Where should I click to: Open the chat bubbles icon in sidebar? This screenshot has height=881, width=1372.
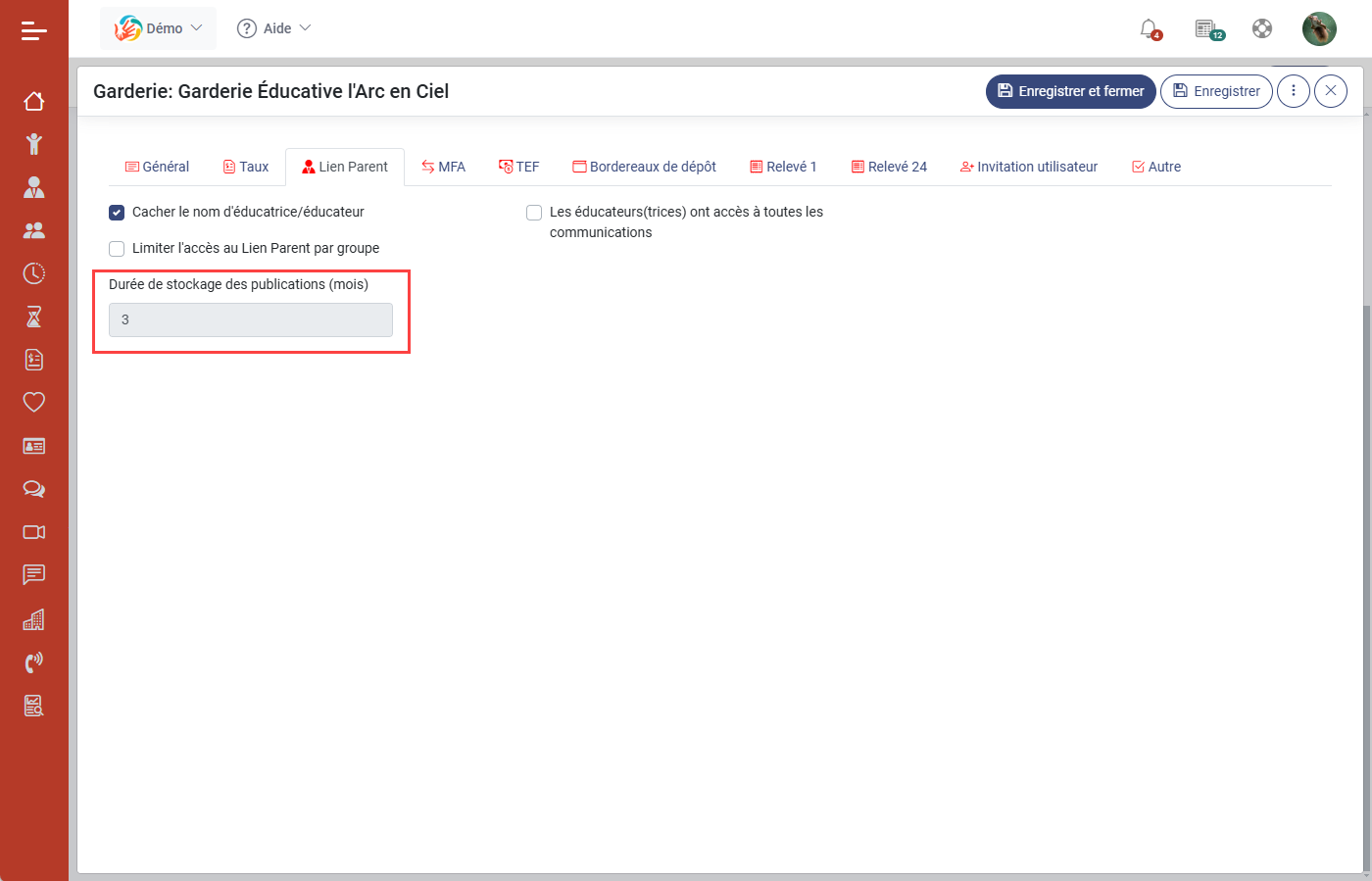click(x=34, y=489)
